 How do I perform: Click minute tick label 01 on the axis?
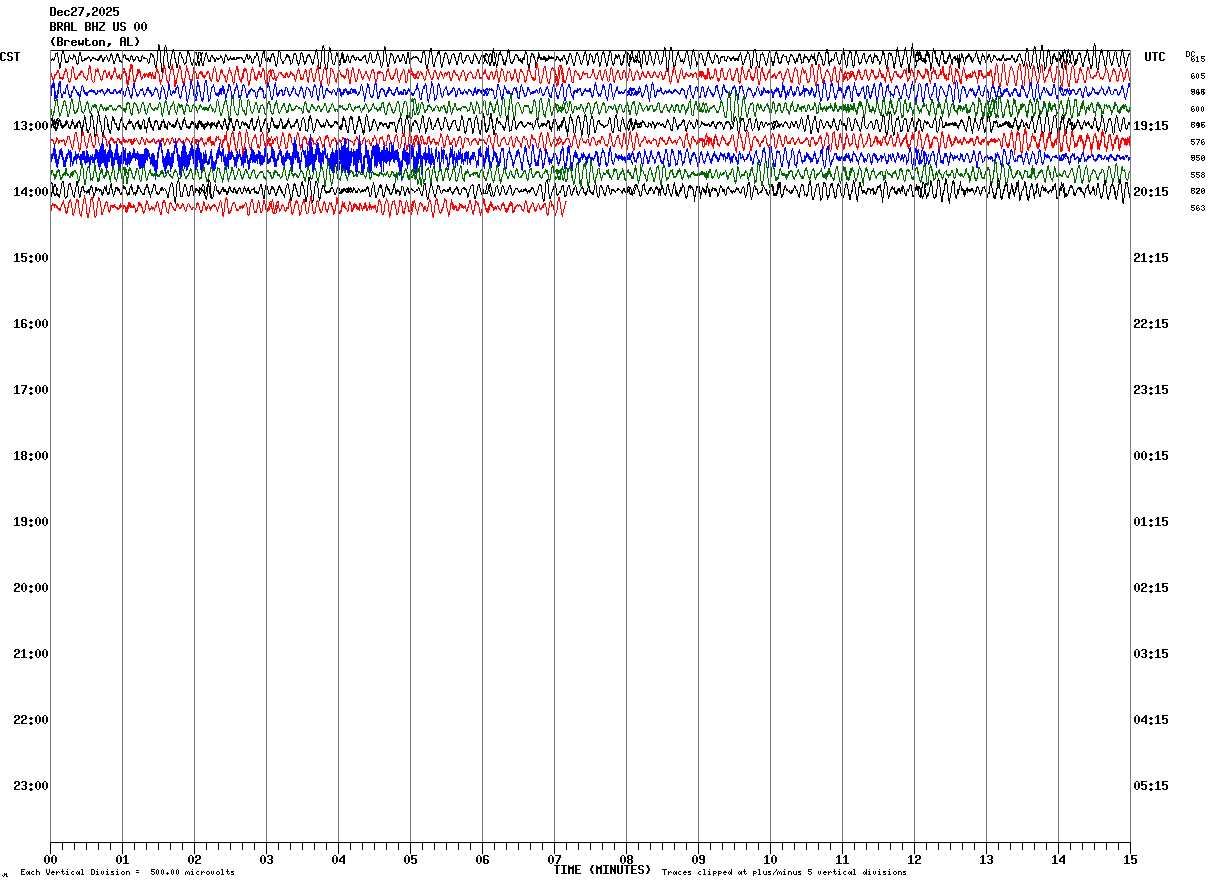pos(122,860)
